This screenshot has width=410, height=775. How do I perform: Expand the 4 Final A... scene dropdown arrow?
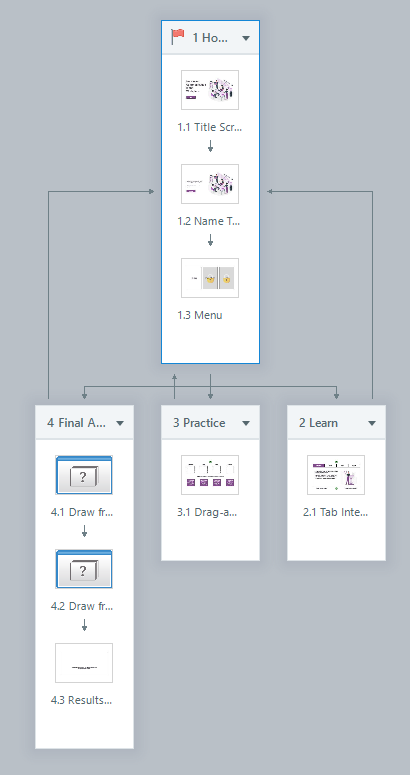pos(120,423)
